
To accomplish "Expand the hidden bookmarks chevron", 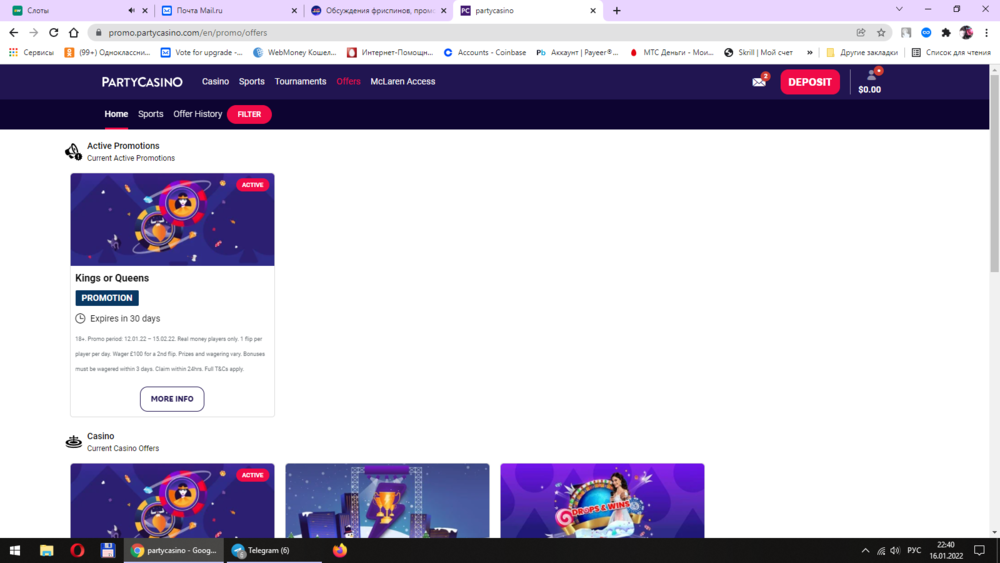I will coord(809,52).
